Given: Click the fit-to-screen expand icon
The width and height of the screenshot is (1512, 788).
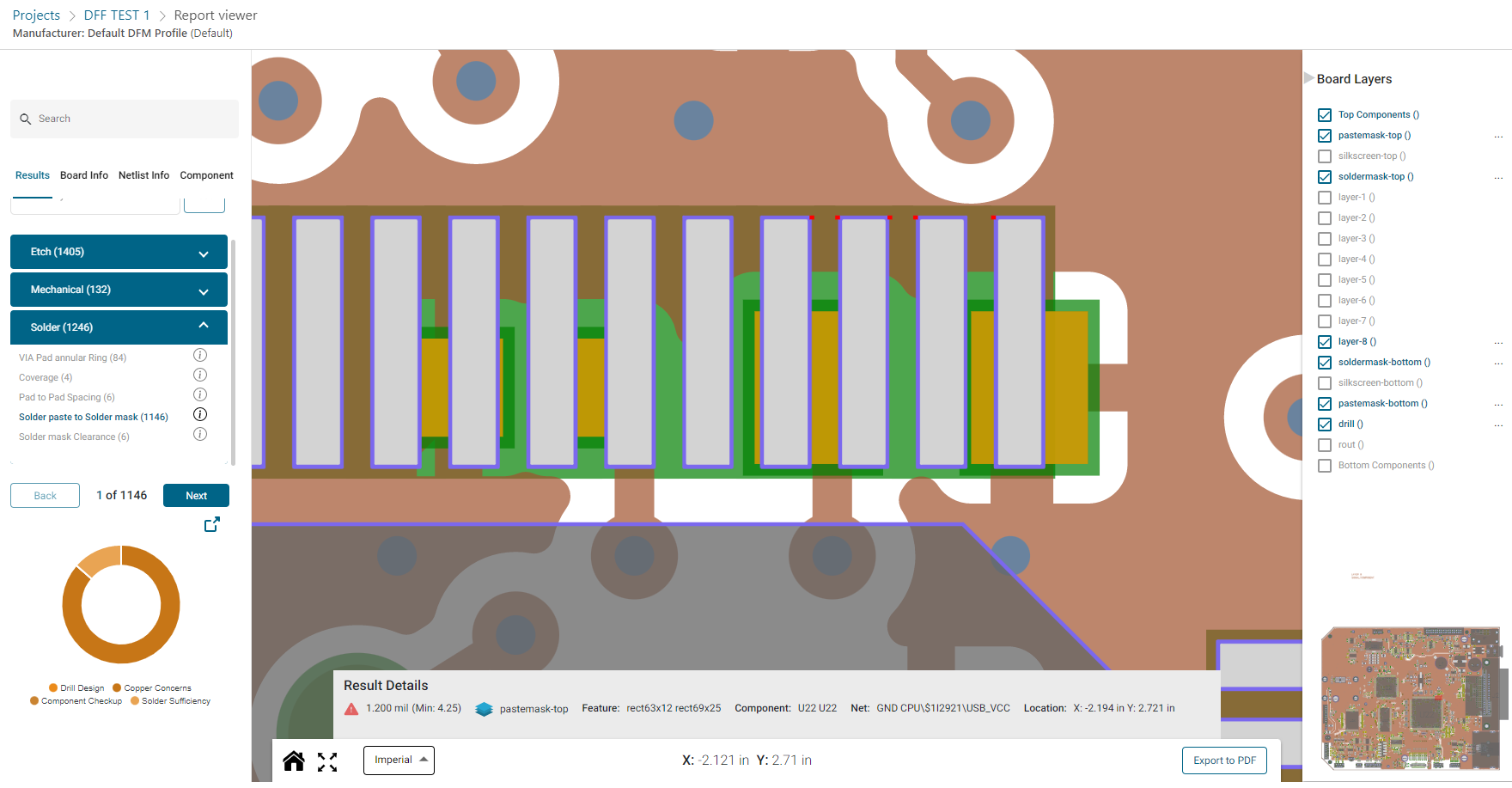Looking at the screenshot, I should pos(327,761).
